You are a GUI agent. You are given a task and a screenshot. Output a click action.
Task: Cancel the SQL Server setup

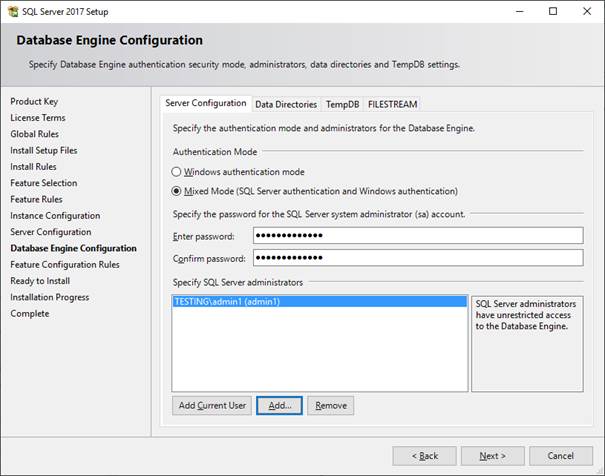[x=561, y=456]
